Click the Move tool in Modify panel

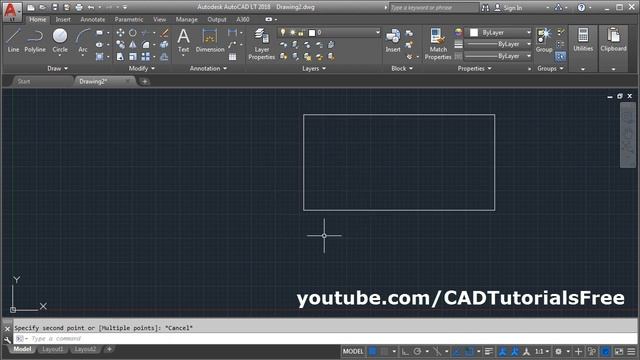(120, 33)
